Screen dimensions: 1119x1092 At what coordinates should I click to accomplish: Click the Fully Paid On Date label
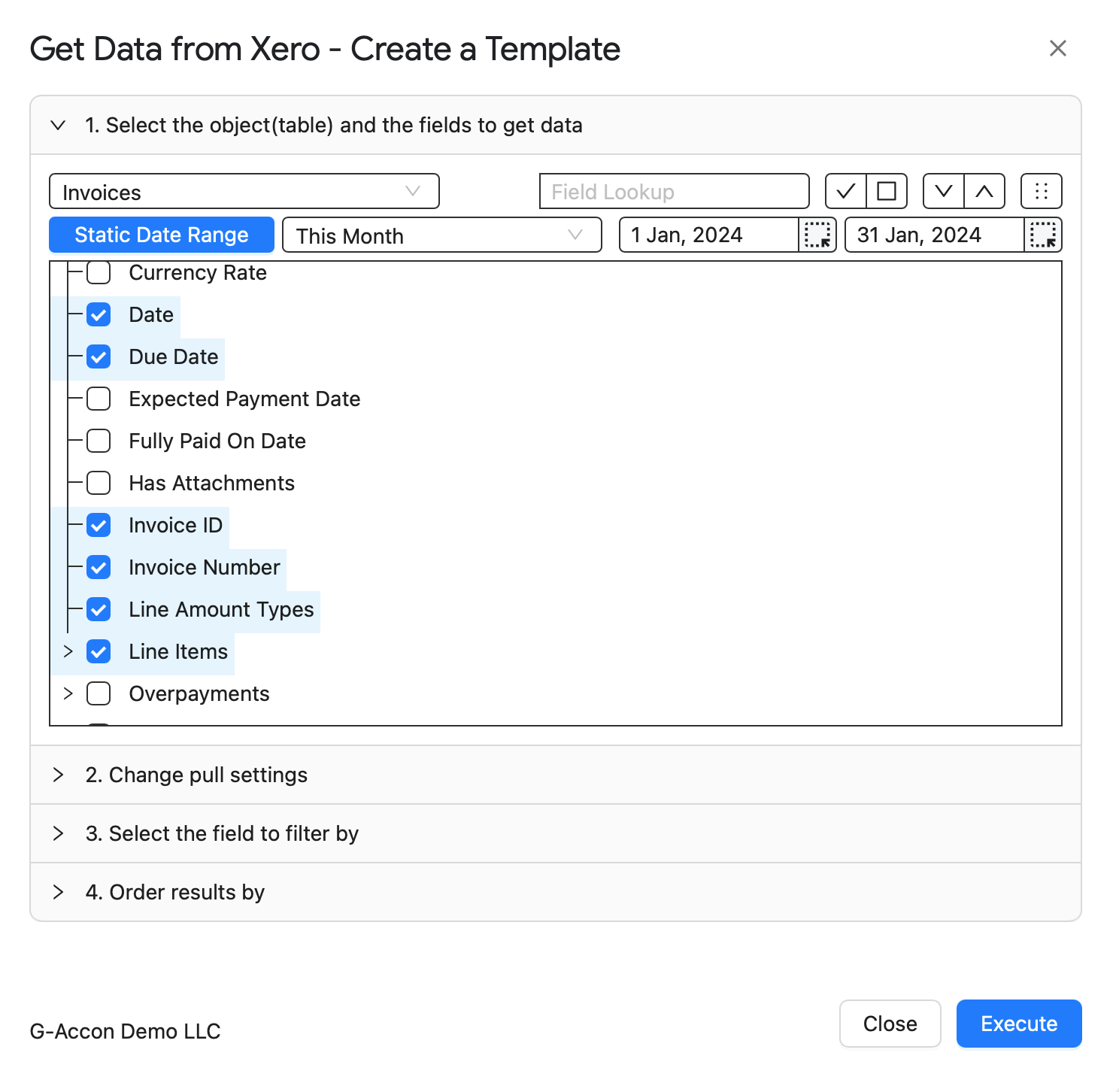(x=217, y=441)
